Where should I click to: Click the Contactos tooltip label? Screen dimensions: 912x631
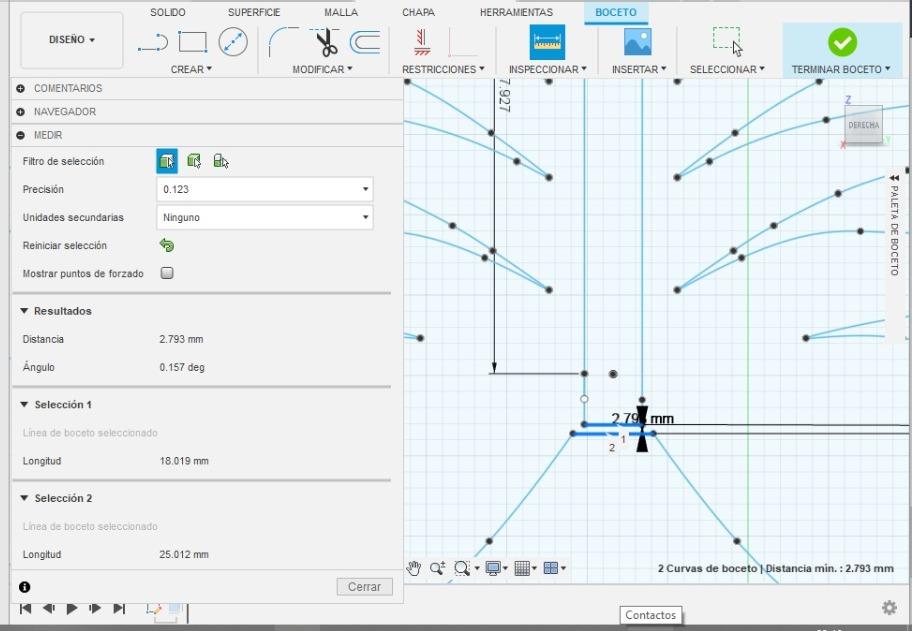point(650,615)
